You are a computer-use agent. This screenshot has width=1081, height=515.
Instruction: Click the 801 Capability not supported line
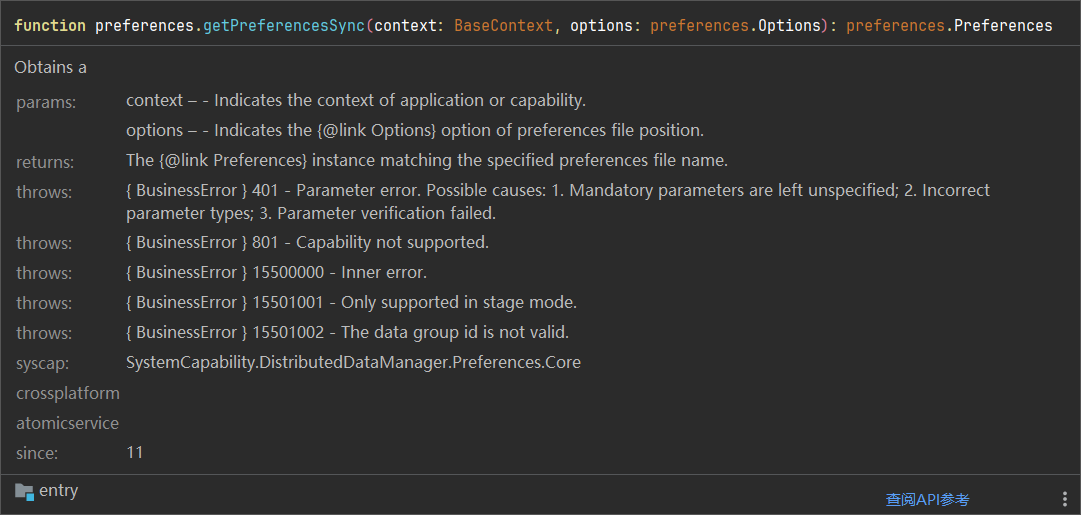click(307, 242)
